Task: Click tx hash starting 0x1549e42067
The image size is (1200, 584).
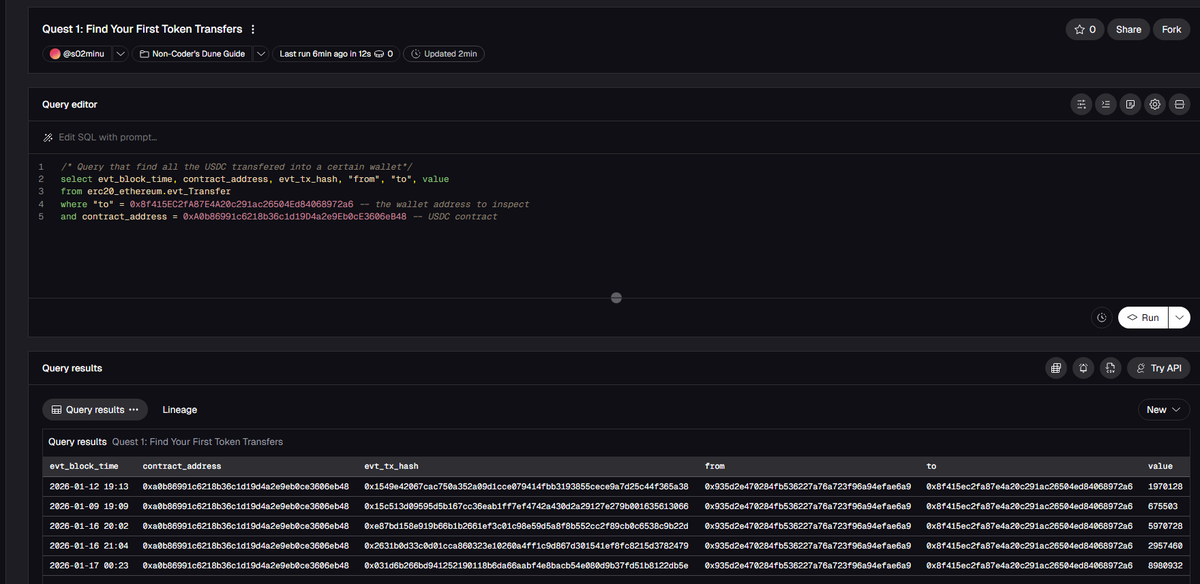Action: (526, 486)
